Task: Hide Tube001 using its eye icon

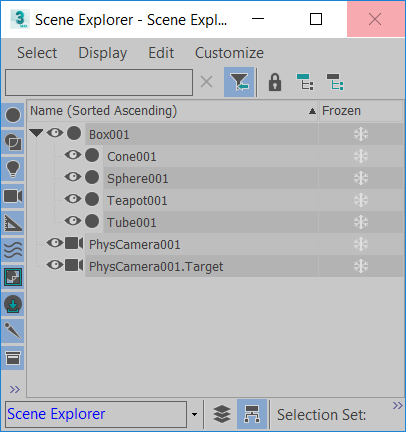Action: (x=73, y=221)
